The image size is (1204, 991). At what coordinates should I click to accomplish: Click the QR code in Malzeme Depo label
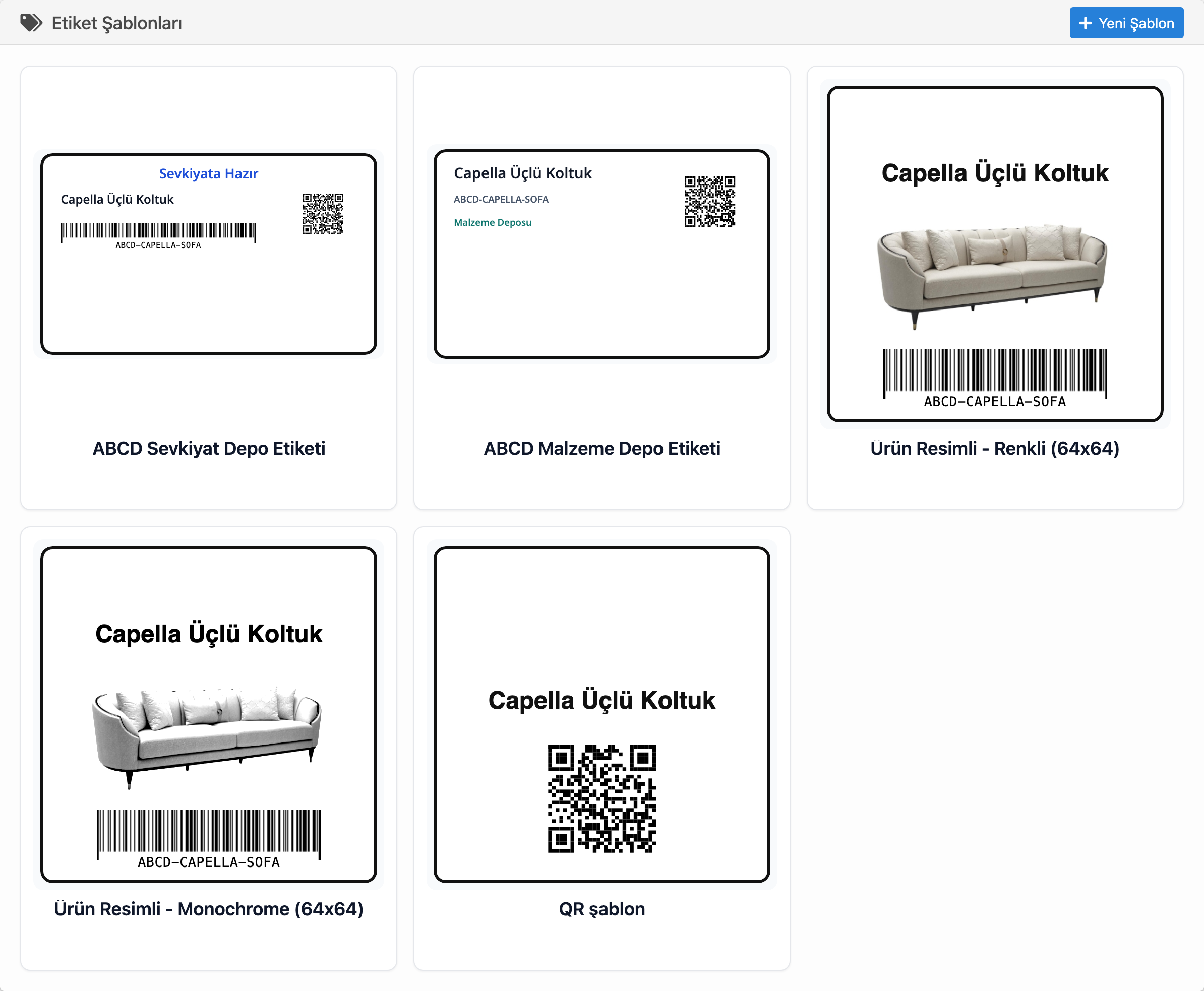[709, 202]
